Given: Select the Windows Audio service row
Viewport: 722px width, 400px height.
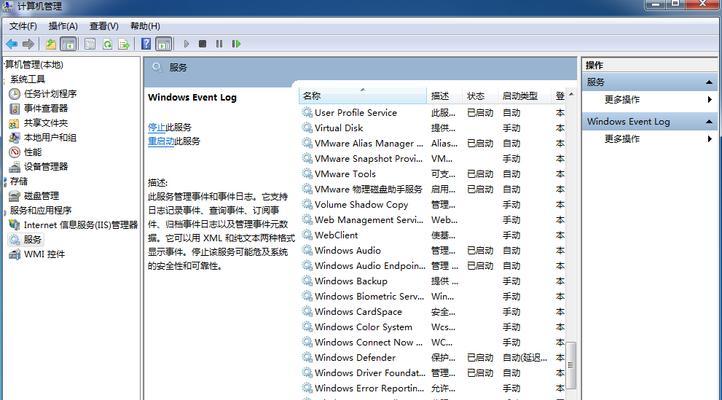Looking at the screenshot, I should 433,250.
